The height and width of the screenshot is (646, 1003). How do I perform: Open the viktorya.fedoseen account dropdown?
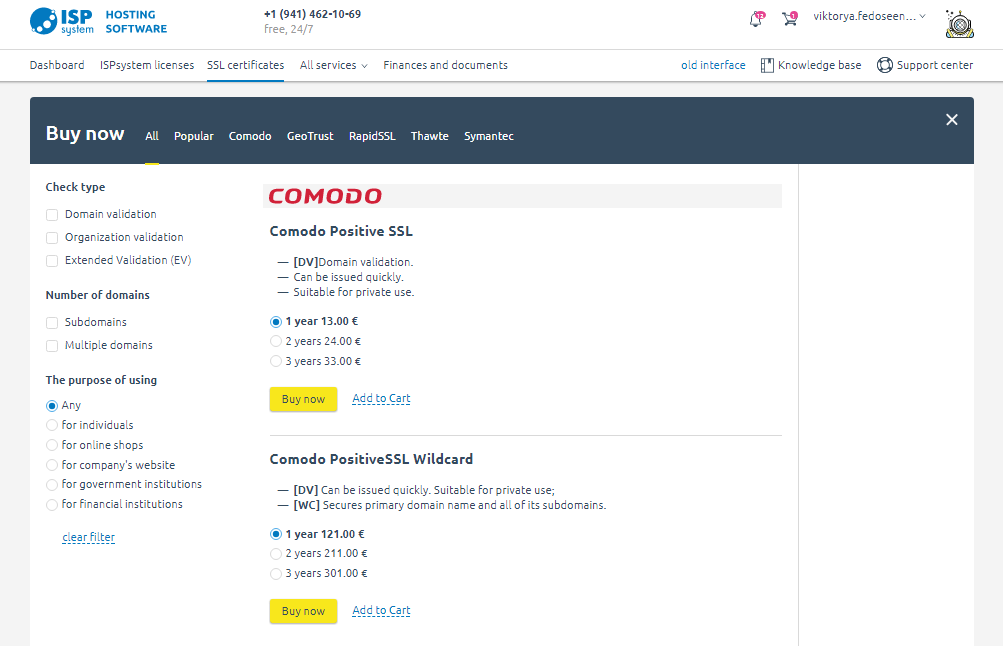869,17
